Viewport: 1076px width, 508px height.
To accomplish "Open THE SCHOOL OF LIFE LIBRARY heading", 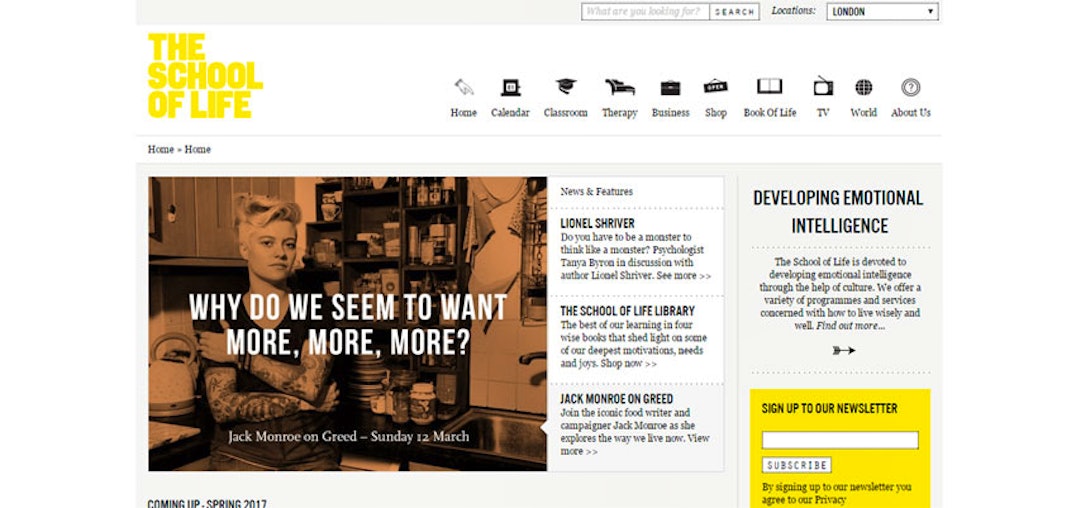I will pos(627,311).
